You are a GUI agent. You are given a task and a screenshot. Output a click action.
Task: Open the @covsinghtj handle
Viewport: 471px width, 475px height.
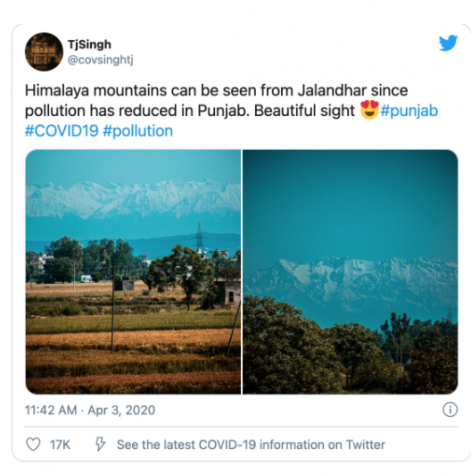(100, 60)
